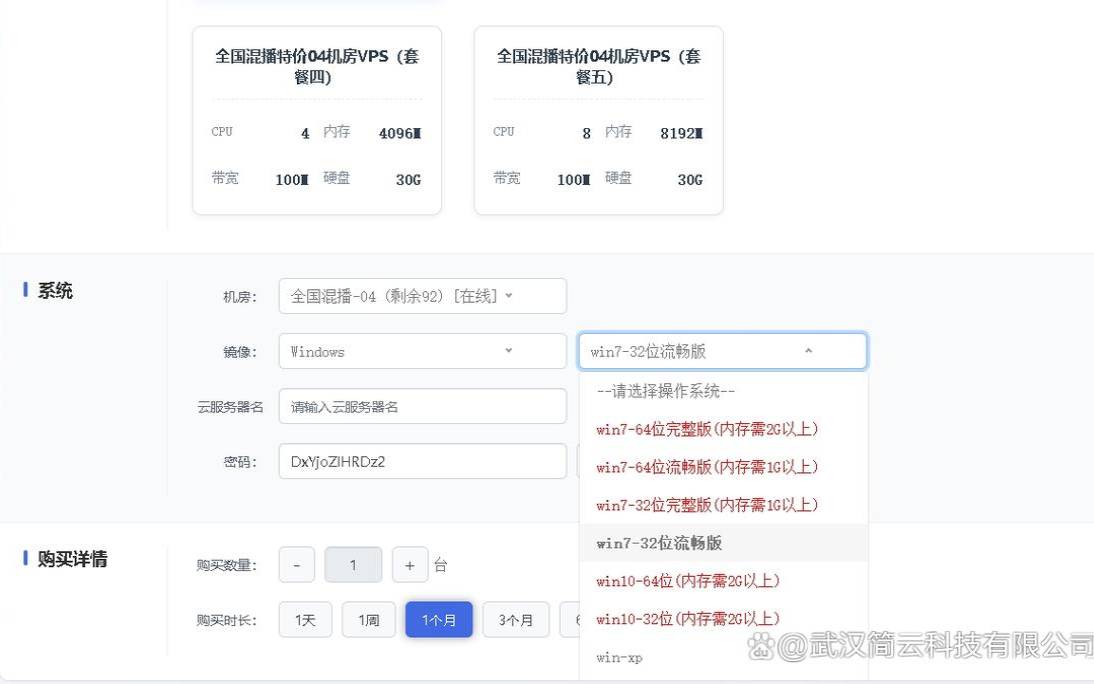
Task: Collapse the operating system dropdown via its chevron
Action: click(808, 351)
